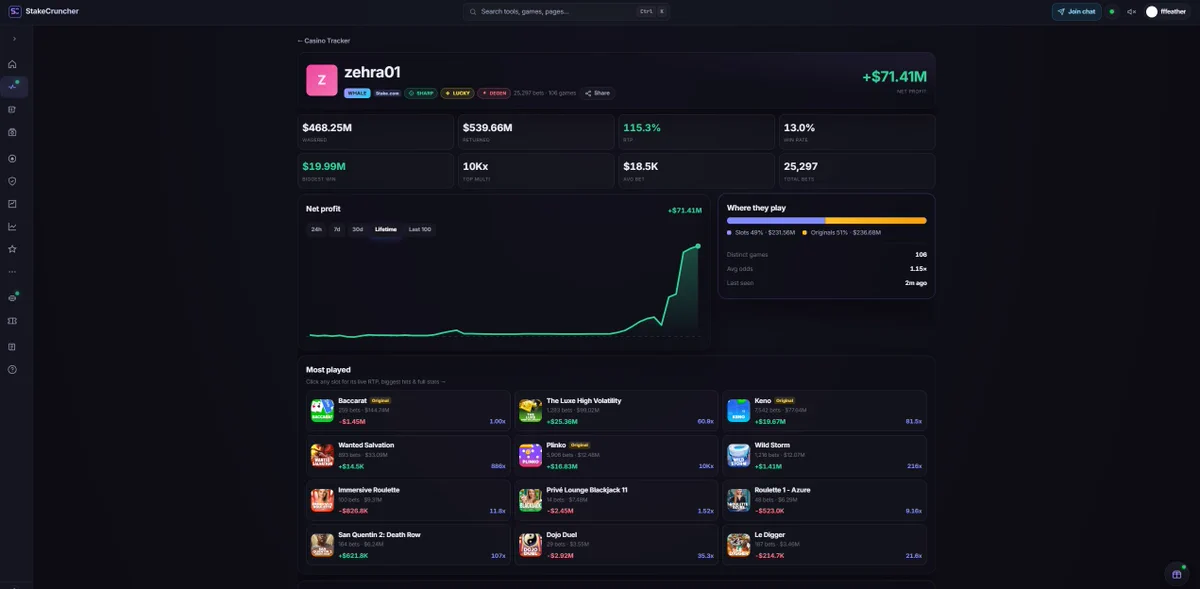
Task: Click the StakeCruncher logo icon
Action: tap(14, 11)
